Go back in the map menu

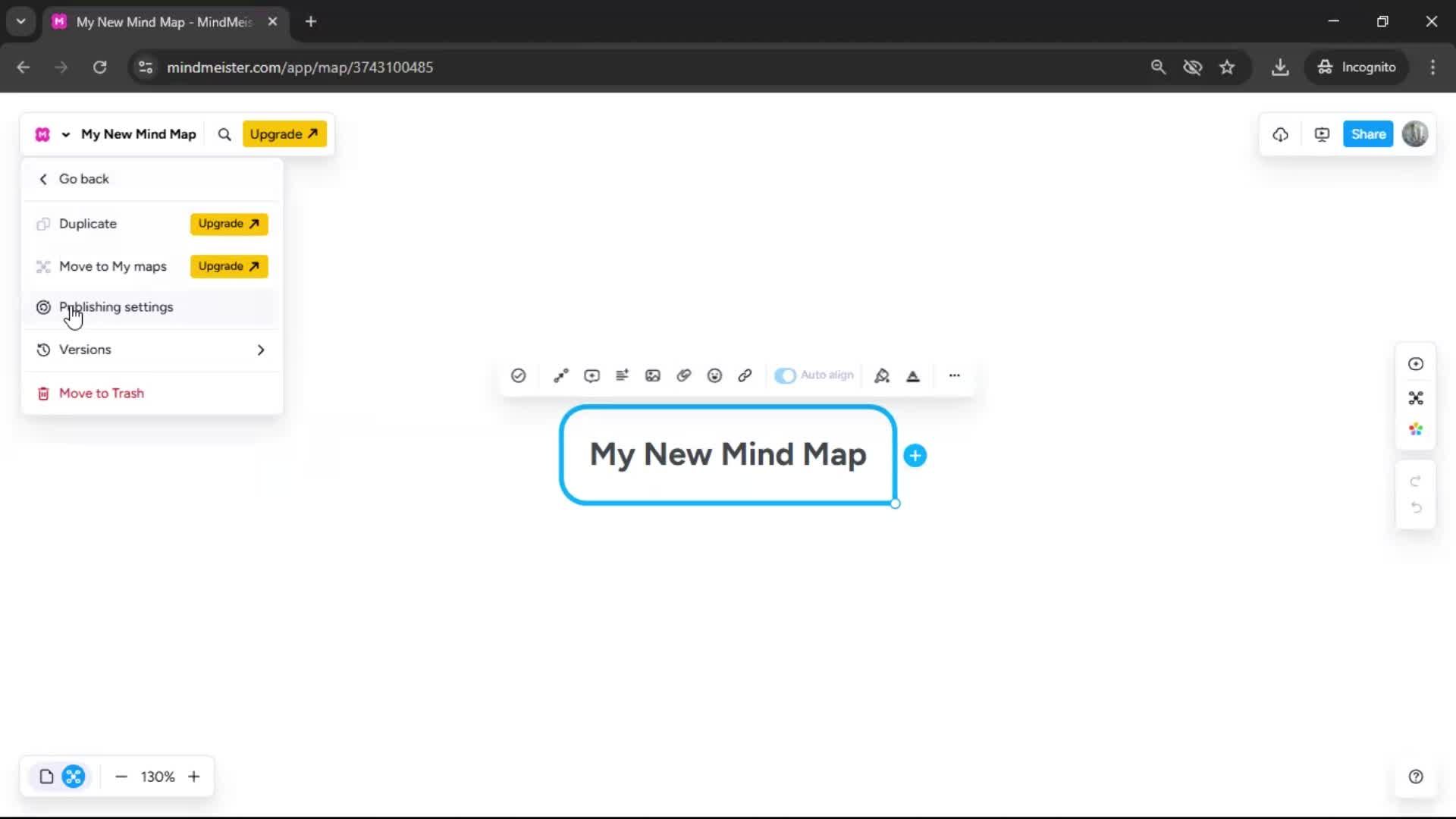(x=152, y=179)
